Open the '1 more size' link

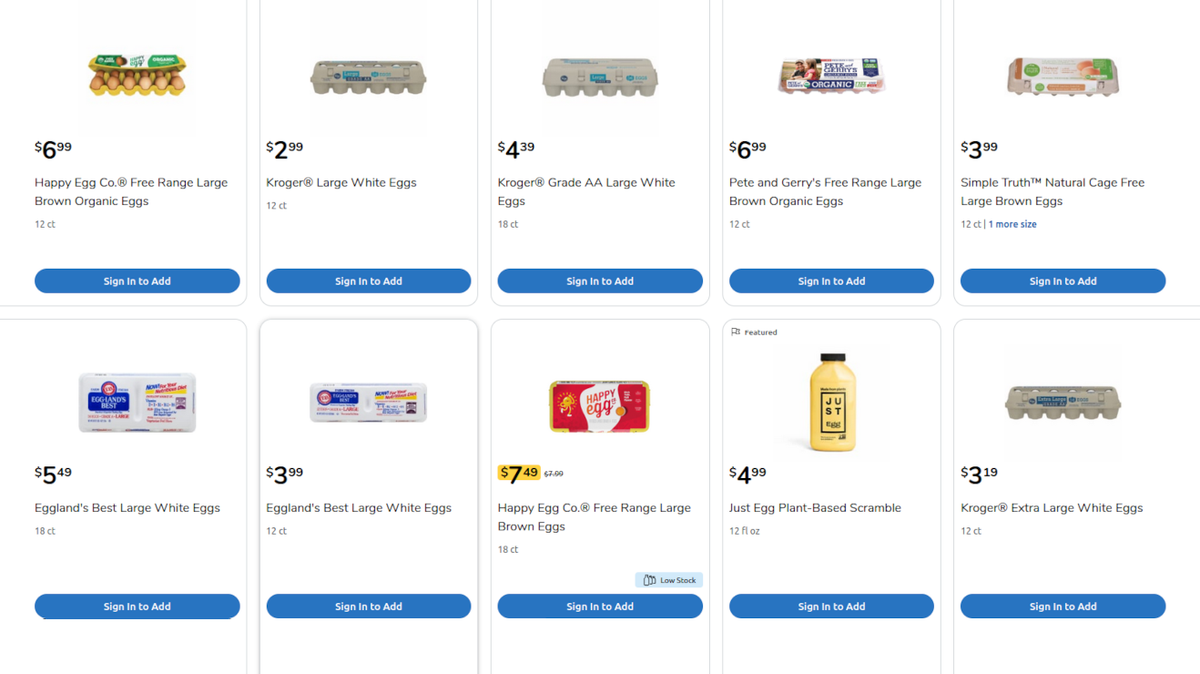point(1013,225)
